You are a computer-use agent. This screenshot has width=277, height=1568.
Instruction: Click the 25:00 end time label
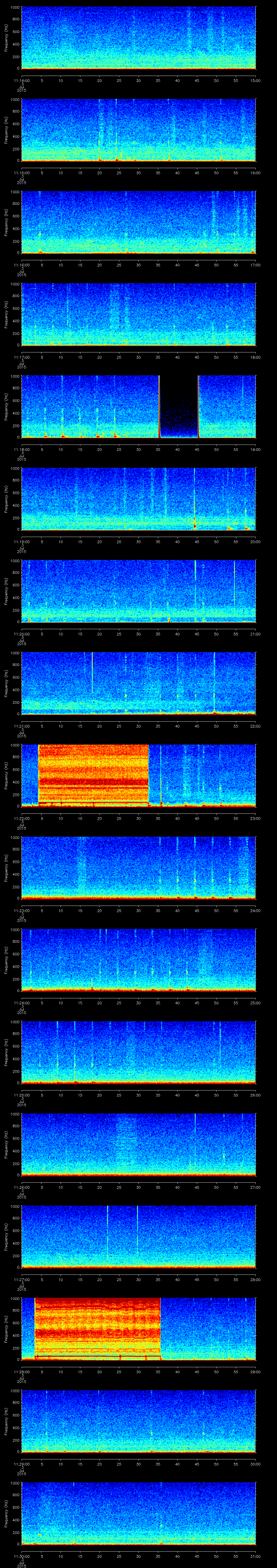coord(256,1003)
